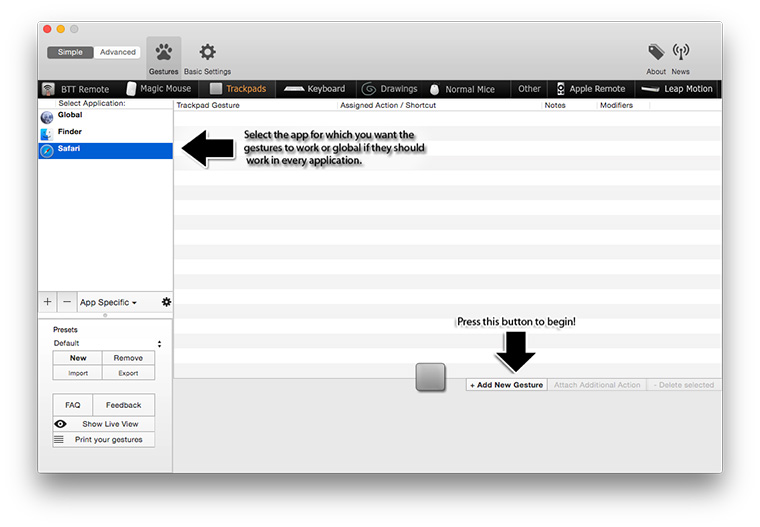Open the News antenna icon
Viewport: 760px width, 527px height.
tap(681, 58)
